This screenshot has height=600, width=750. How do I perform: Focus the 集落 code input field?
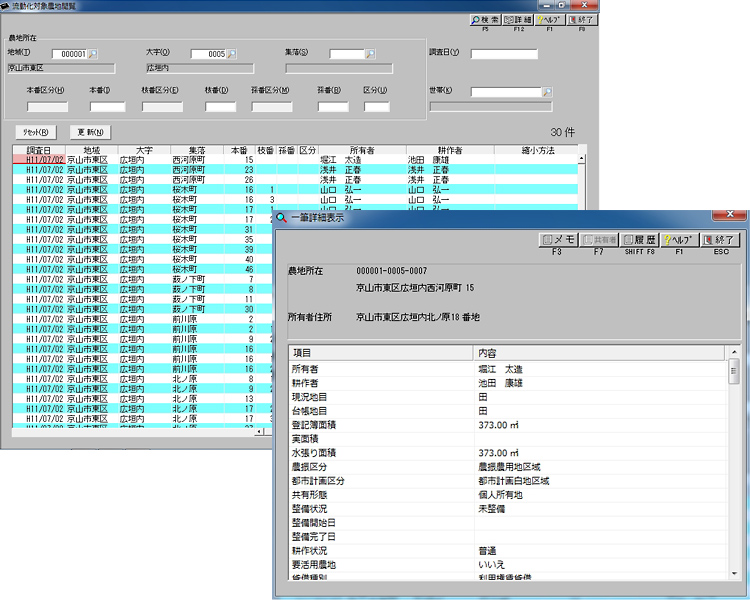[347, 54]
